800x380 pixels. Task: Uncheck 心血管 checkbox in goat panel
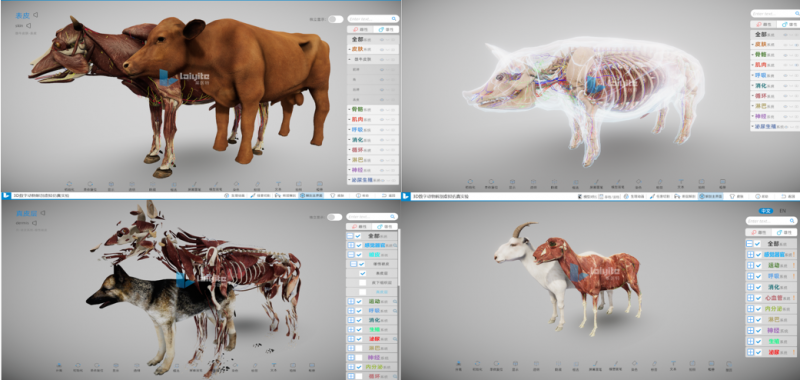pyautogui.click(x=758, y=298)
